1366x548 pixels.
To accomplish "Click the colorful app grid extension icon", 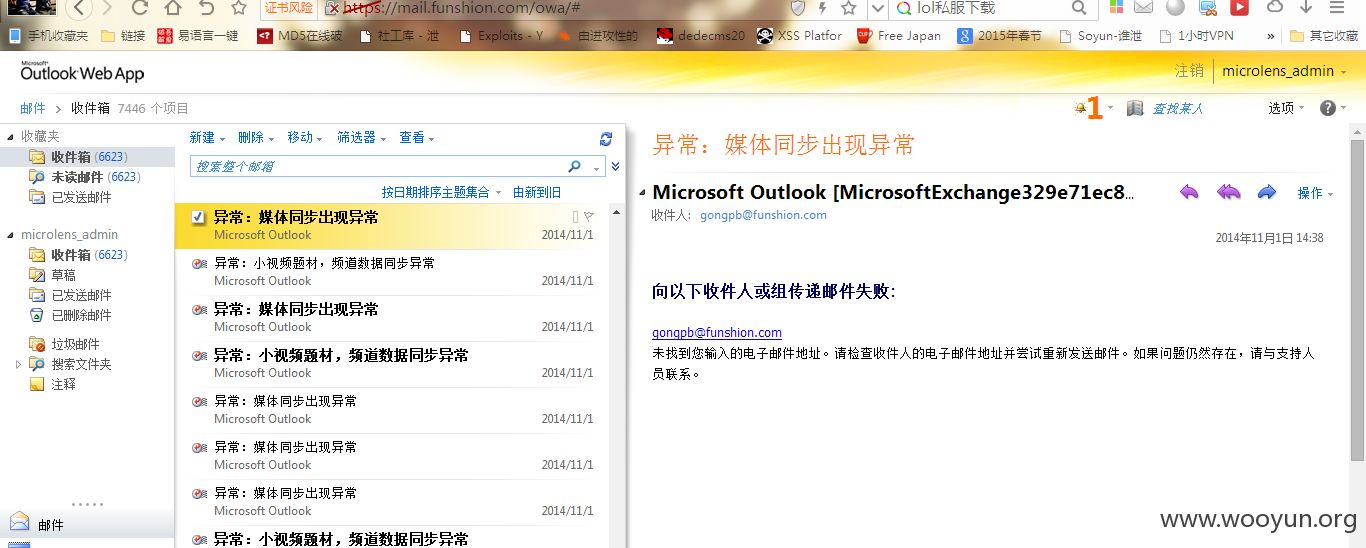I will 1116,7.
